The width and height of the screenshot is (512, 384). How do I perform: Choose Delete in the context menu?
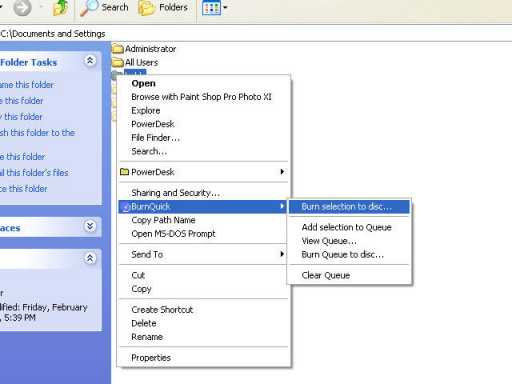[204, 323]
